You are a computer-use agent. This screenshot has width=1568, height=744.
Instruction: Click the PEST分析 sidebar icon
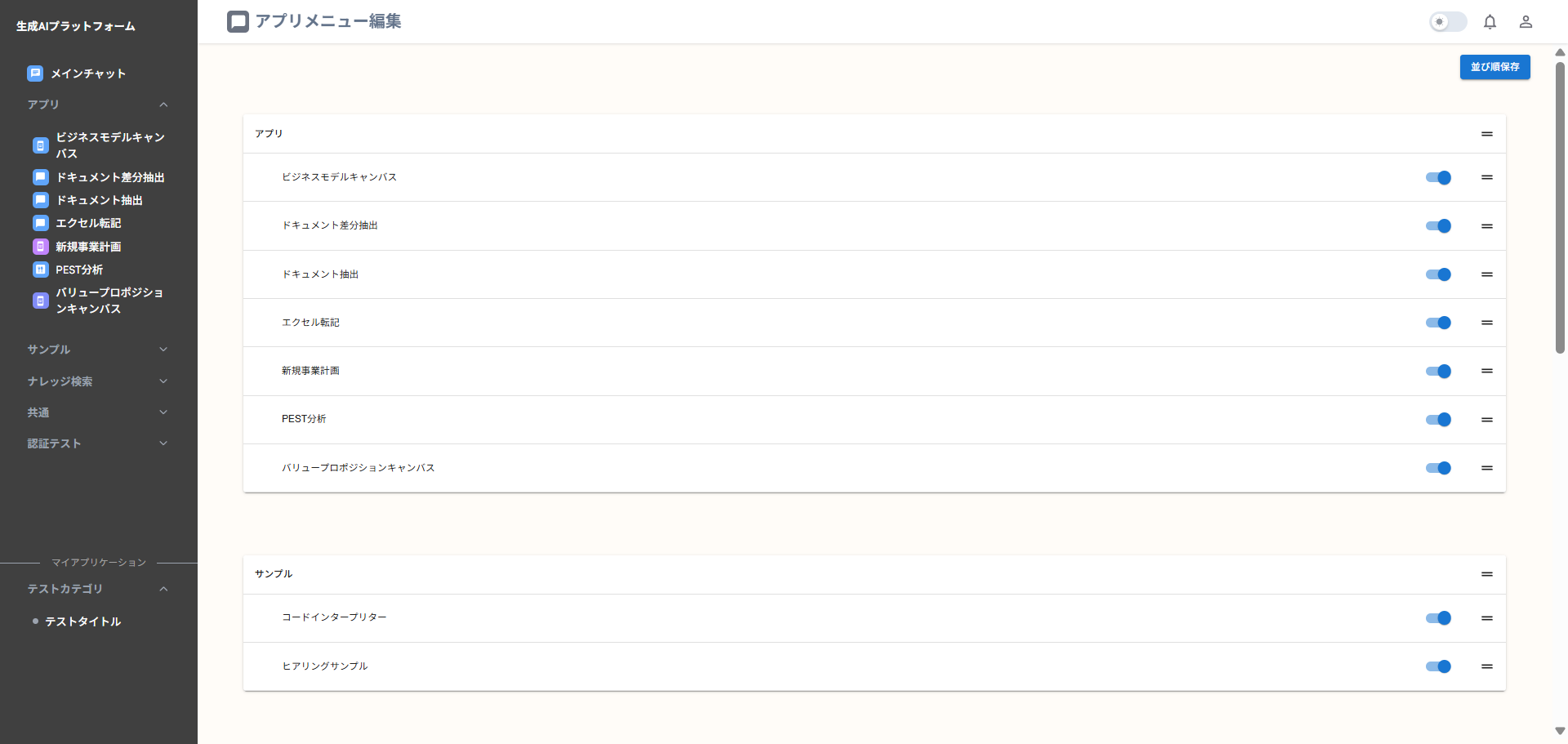41,270
